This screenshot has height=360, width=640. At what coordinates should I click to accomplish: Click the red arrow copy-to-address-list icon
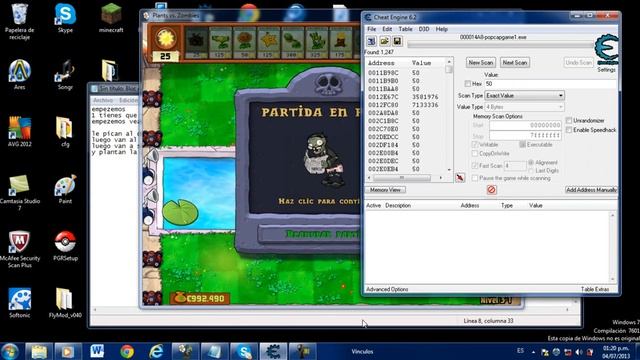[460, 178]
